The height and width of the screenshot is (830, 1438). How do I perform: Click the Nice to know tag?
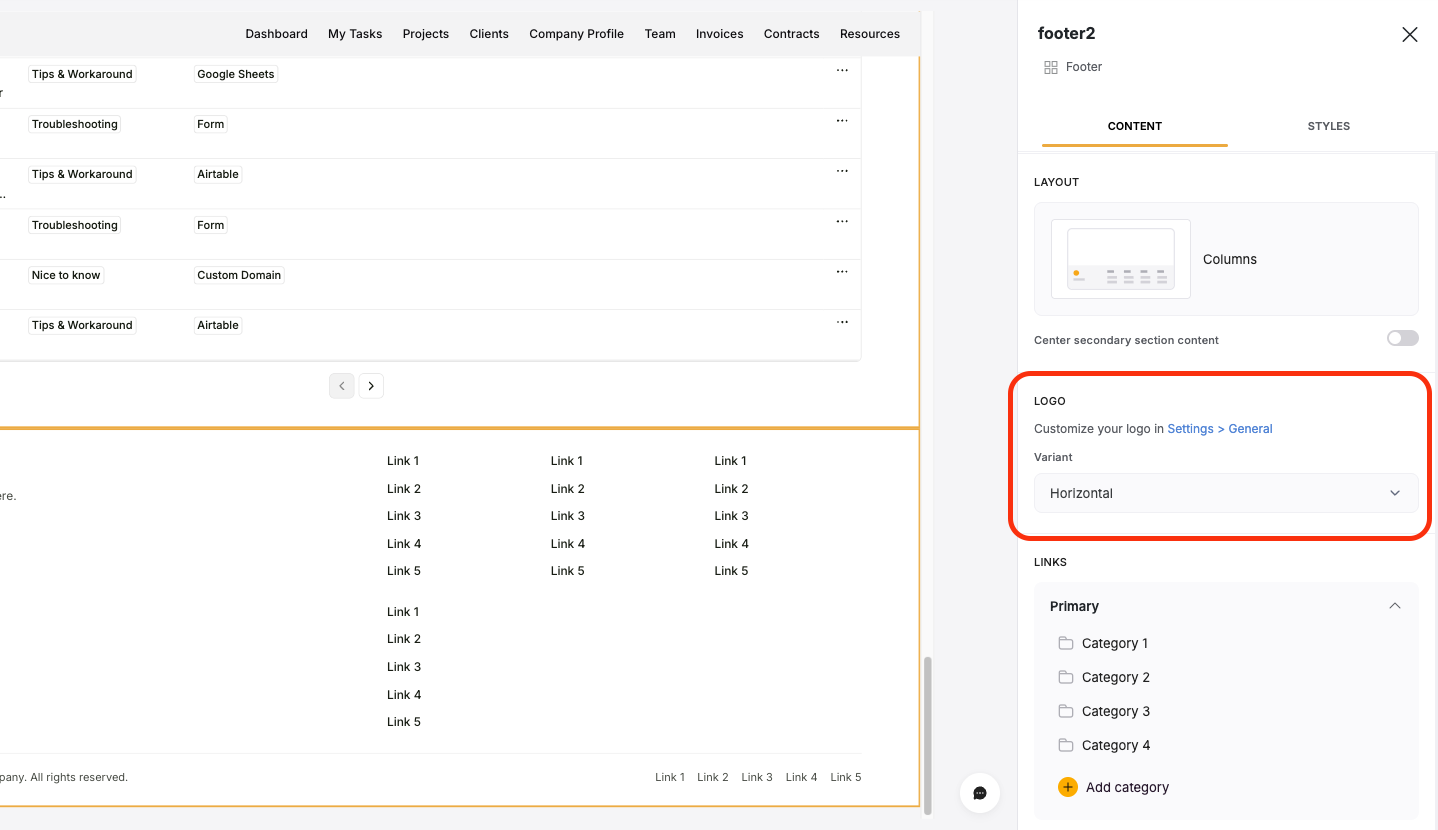point(66,275)
